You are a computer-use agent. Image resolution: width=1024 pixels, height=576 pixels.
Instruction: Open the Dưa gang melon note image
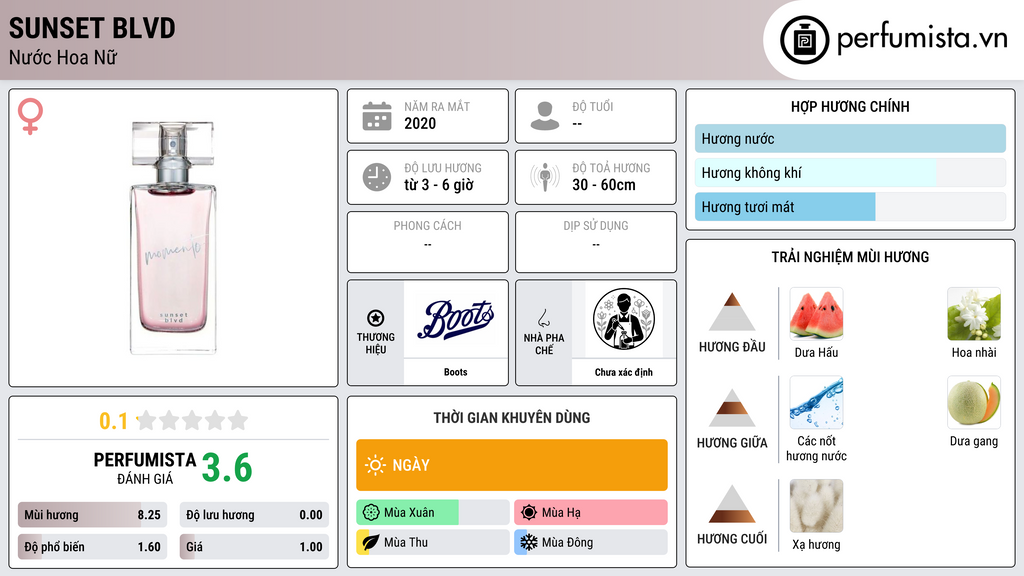point(974,402)
